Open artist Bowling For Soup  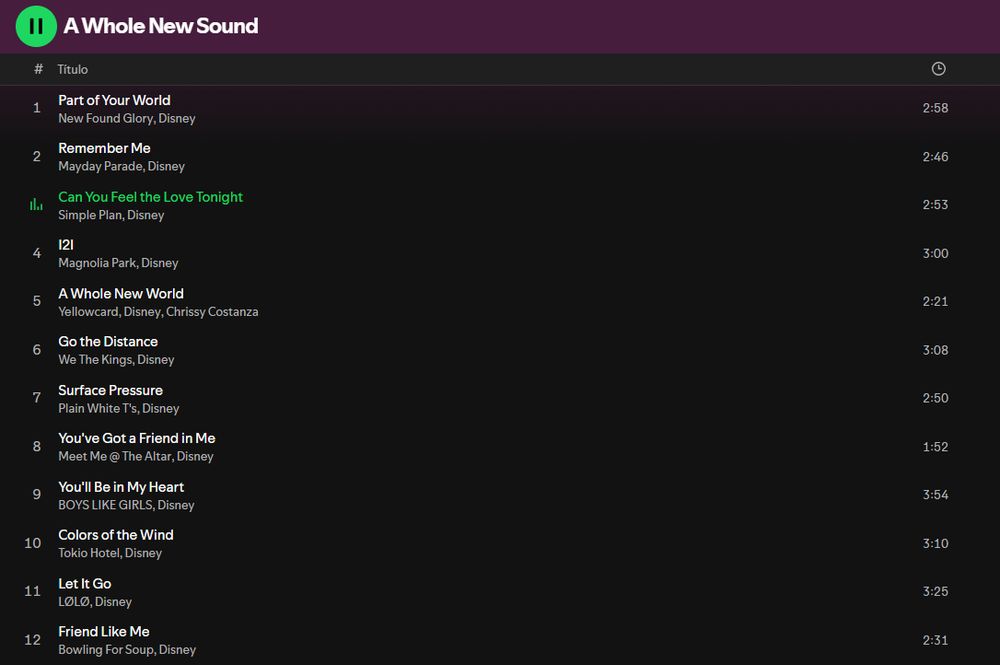[106, 650]
